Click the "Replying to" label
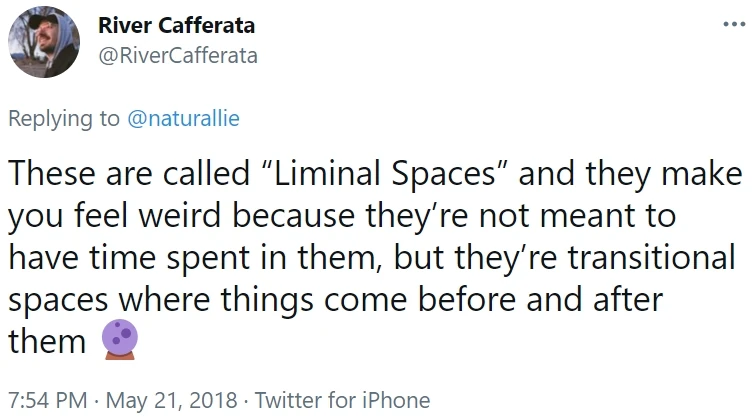Screen dimensions: 756x420 pos(63,119)
